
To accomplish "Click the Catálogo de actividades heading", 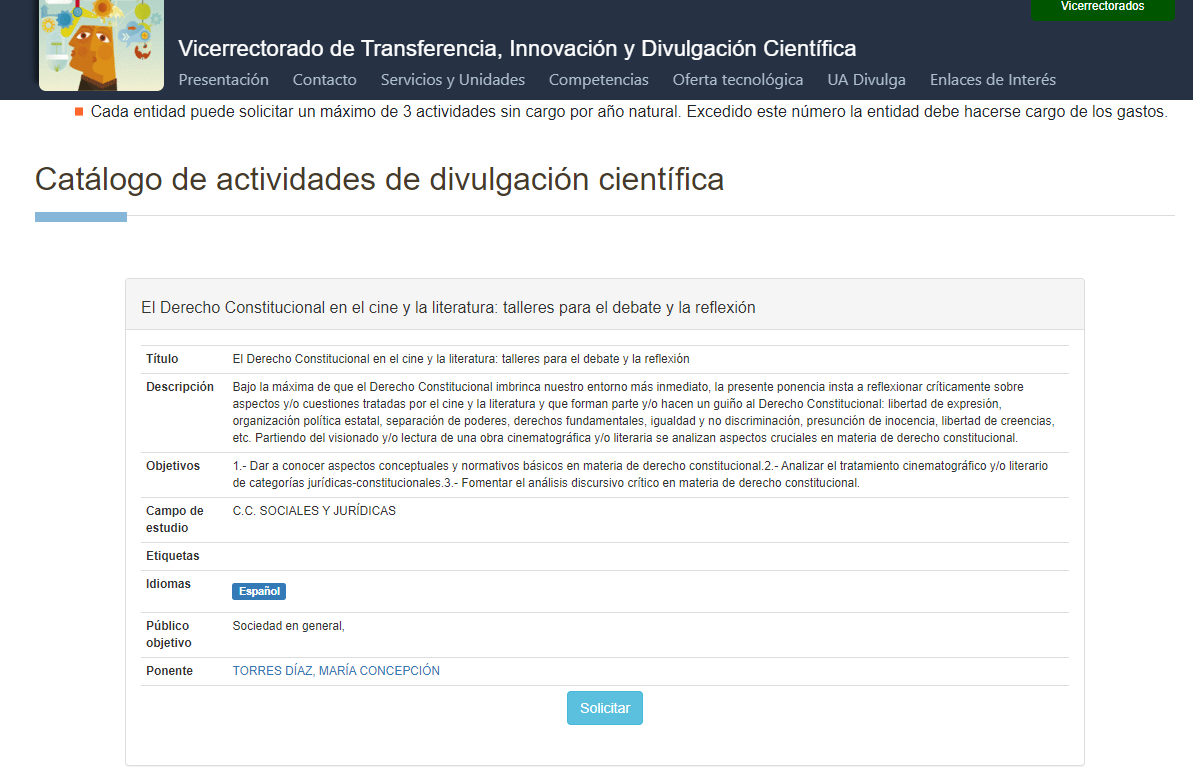I will (x=379, y=179).
